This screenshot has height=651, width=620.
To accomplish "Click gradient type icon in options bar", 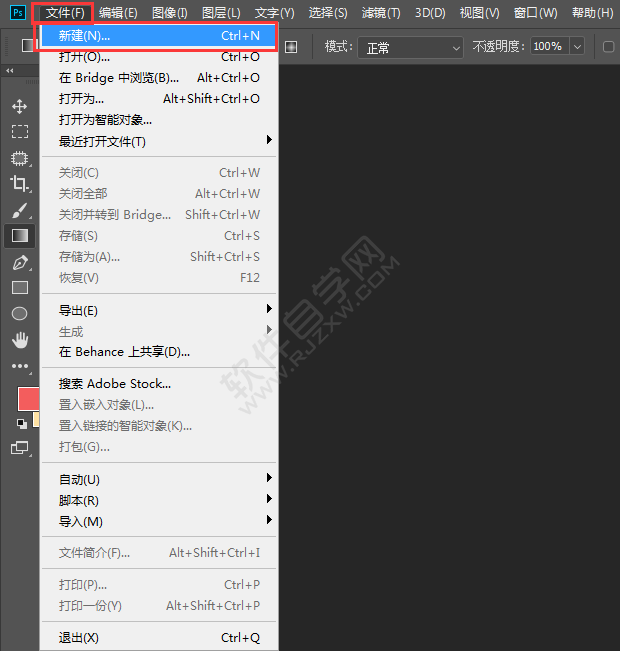I will coord(291,47).
